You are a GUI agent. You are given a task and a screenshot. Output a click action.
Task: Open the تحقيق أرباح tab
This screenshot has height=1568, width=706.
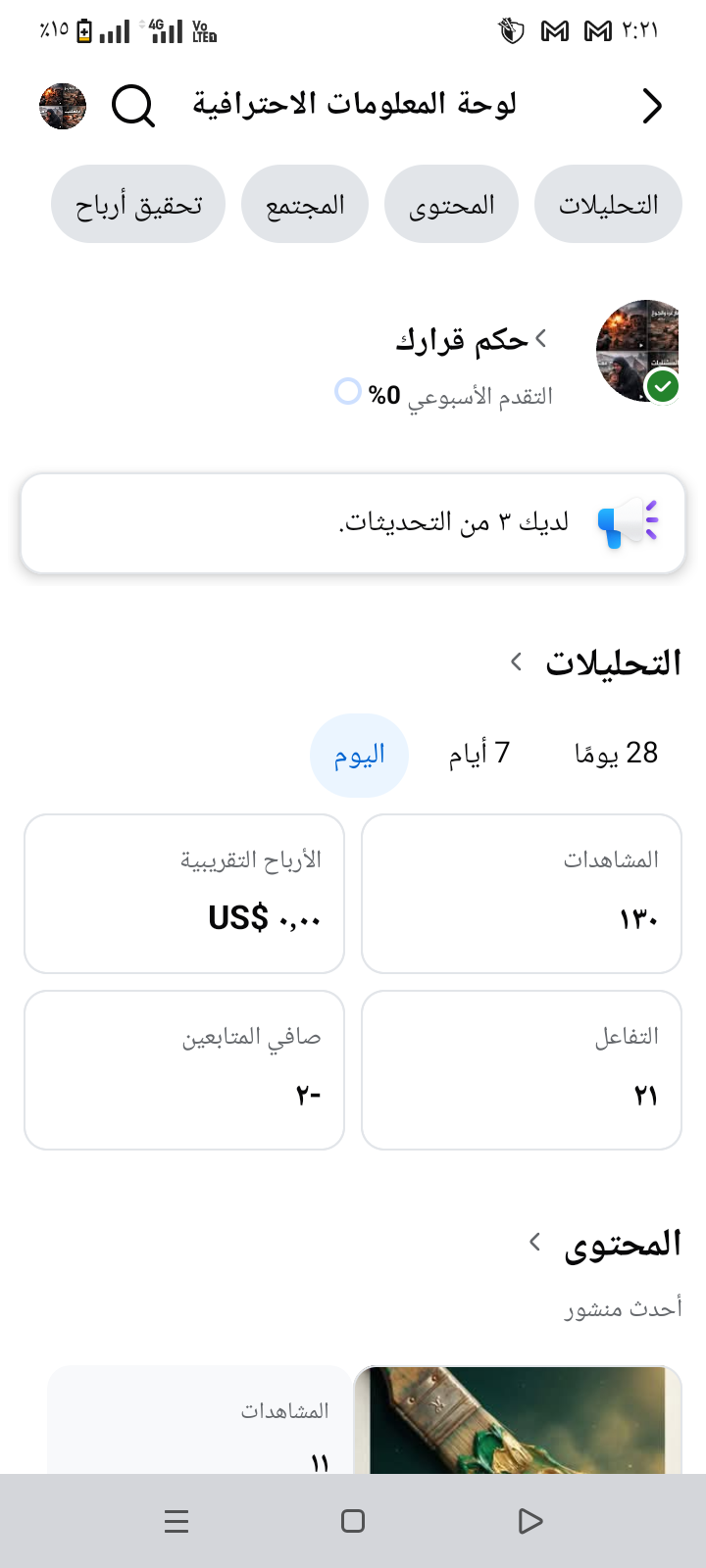click(x=138, y=205)
